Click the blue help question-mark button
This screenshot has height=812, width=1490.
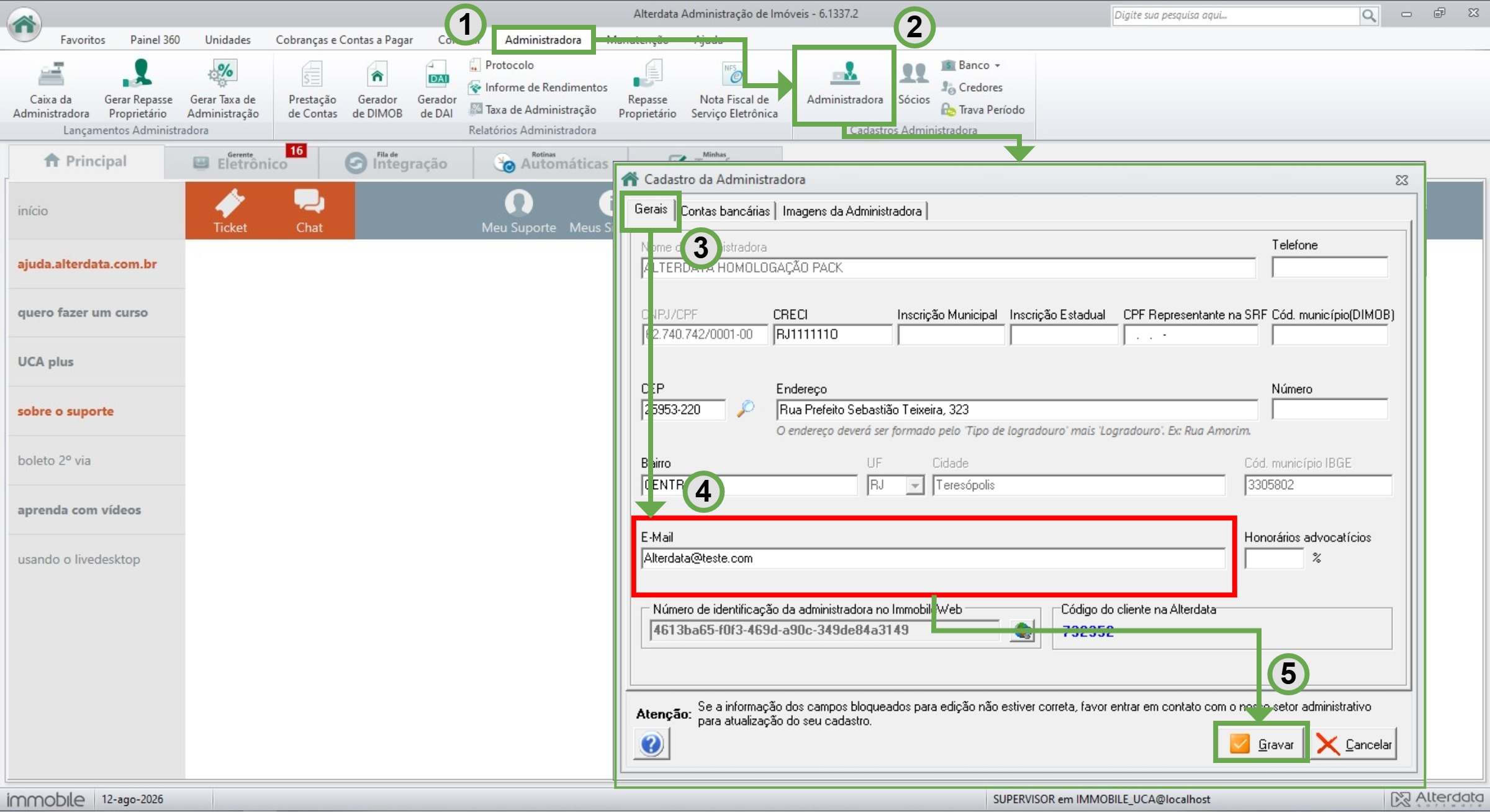(651, 744)
